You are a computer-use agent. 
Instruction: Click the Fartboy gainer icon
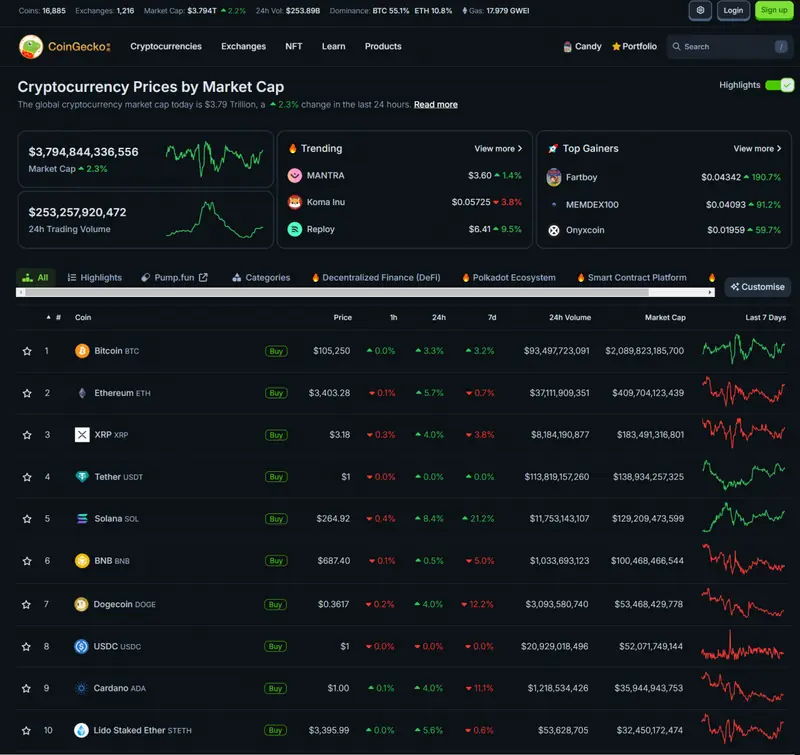554,177
